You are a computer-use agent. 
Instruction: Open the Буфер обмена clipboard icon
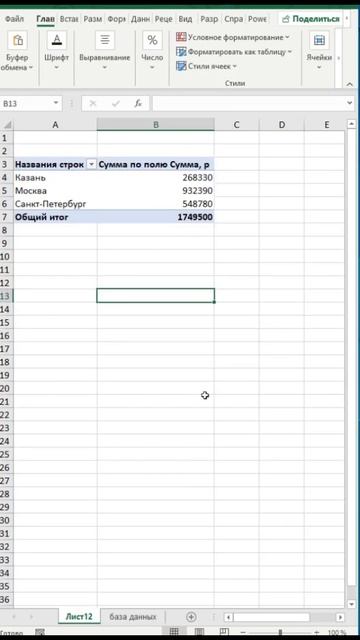[18, 41]
